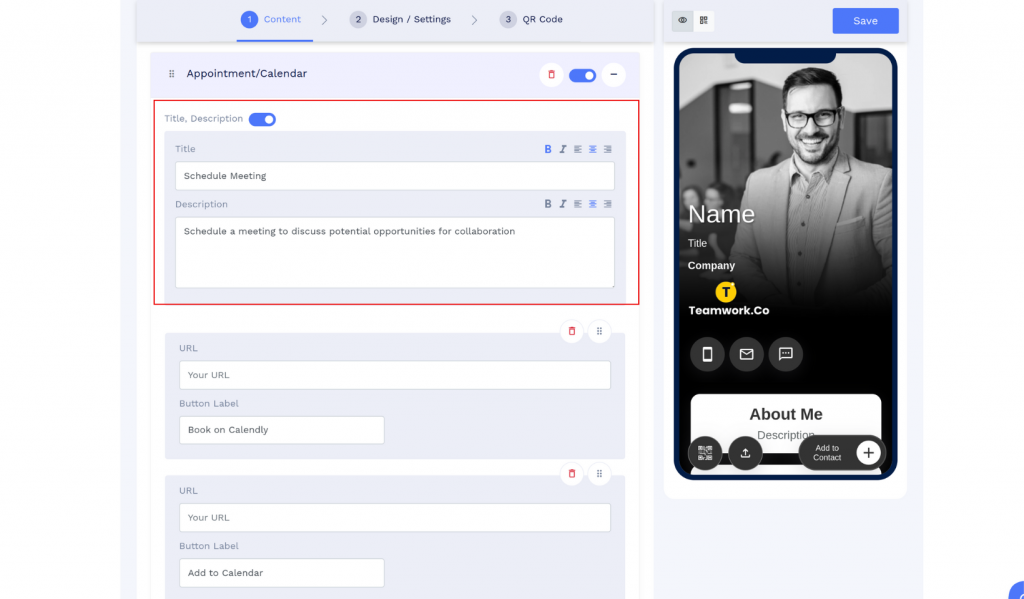
Task: Left-align the Title text
Action: [x=578, y=149]
